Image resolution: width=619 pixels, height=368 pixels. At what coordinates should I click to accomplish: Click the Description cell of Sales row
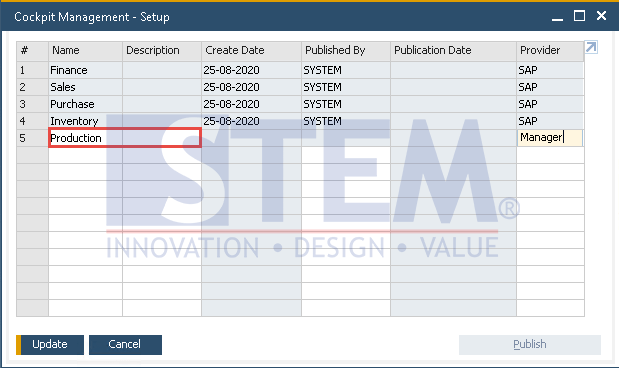click(162, 87)
